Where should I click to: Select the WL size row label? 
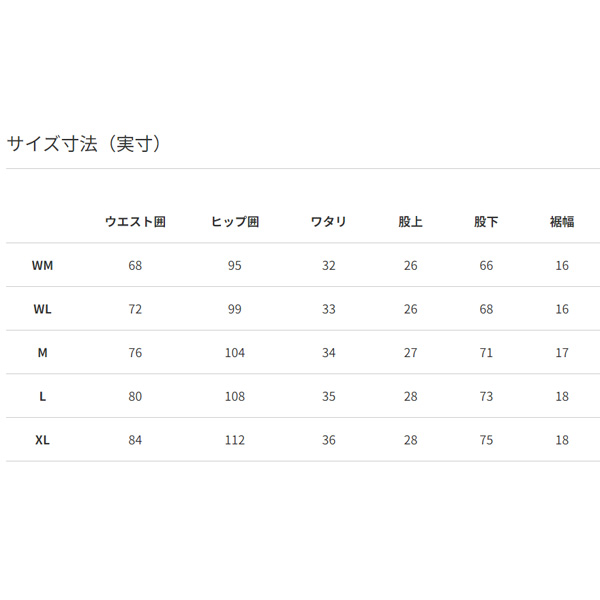click(x=42, y=309)
